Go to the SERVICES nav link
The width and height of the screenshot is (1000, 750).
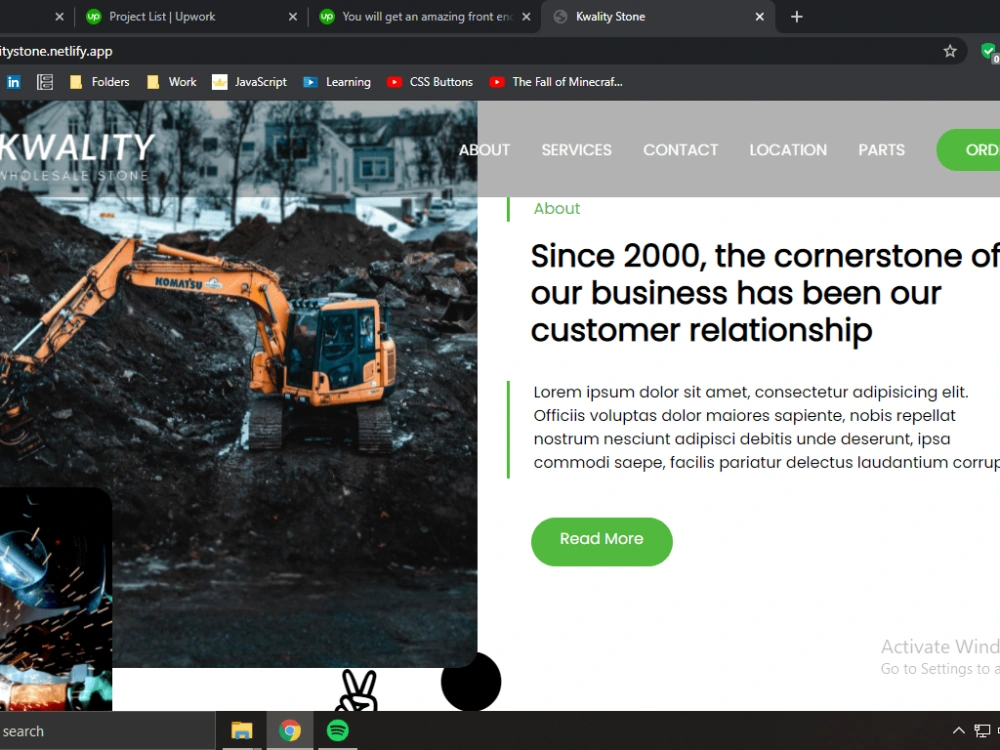(x=577, y=150)
